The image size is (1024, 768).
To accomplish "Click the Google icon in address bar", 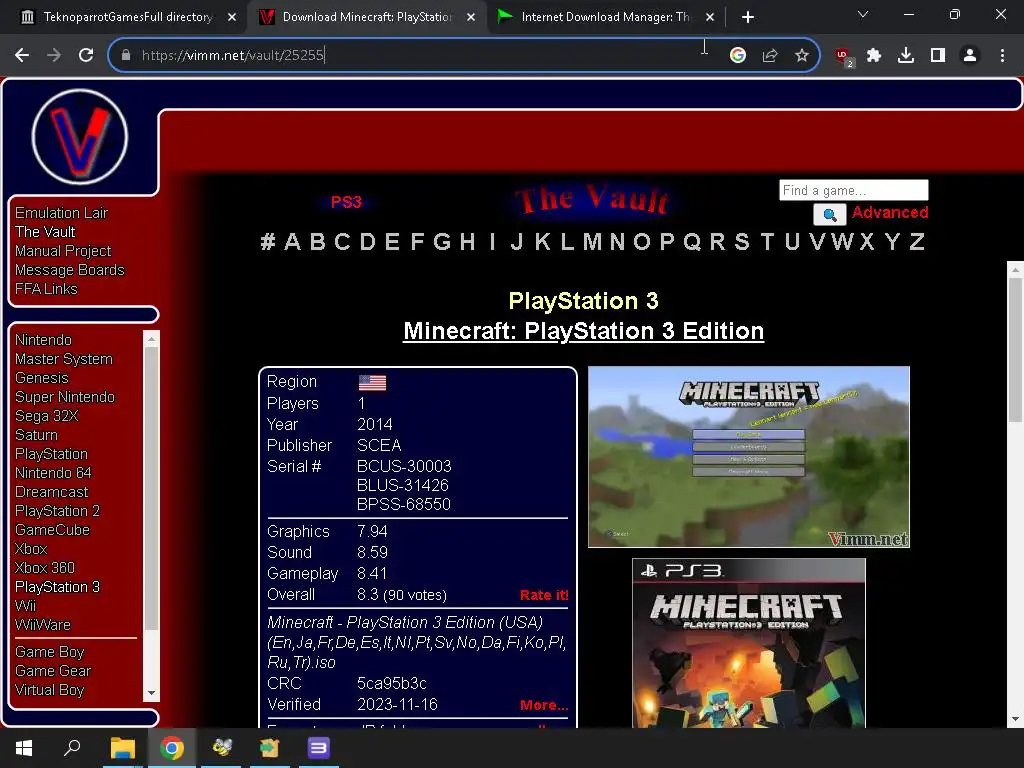I will click(738, 56).
